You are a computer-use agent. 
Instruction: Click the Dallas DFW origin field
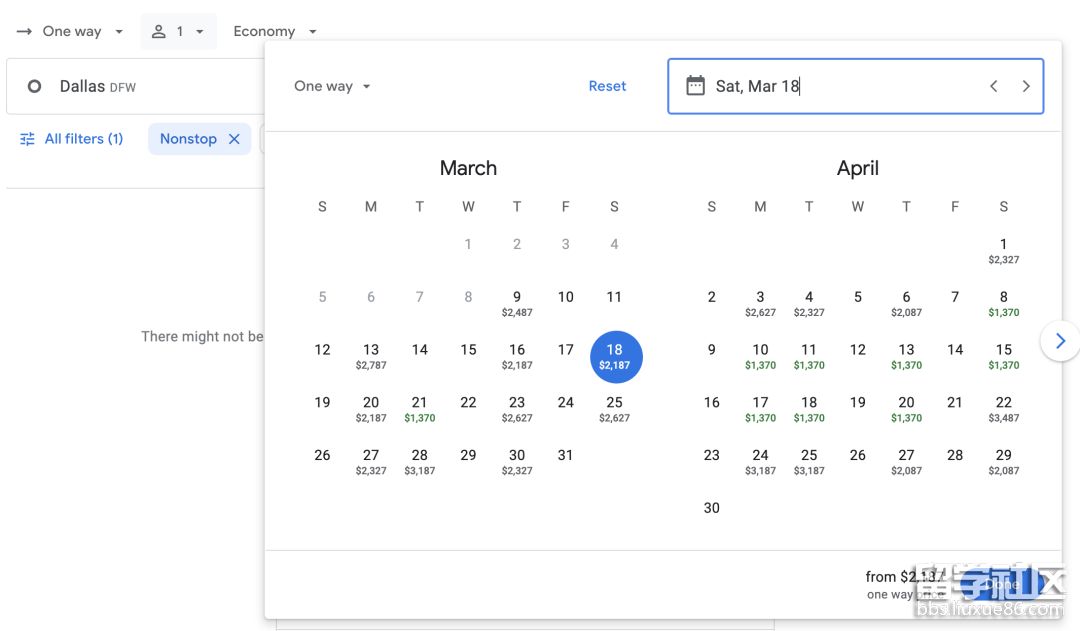[140, 87]
